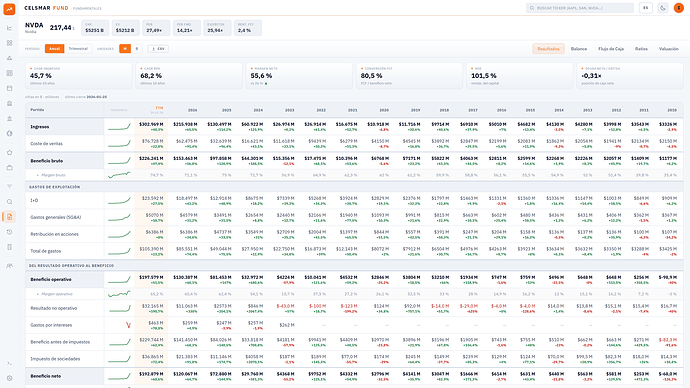Switch to the Ratios tab
Screen dimensions: 690x388
pyautogui.click(x=641, y=49)
